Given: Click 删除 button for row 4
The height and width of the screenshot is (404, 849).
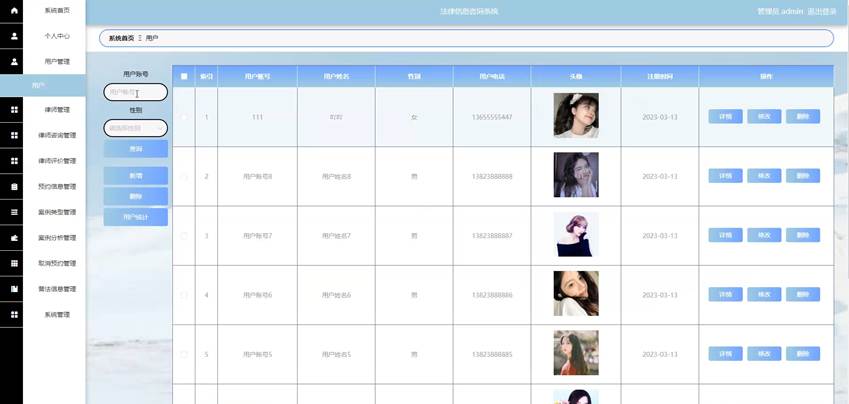Looking at the screenshot, I should (803, 294).
